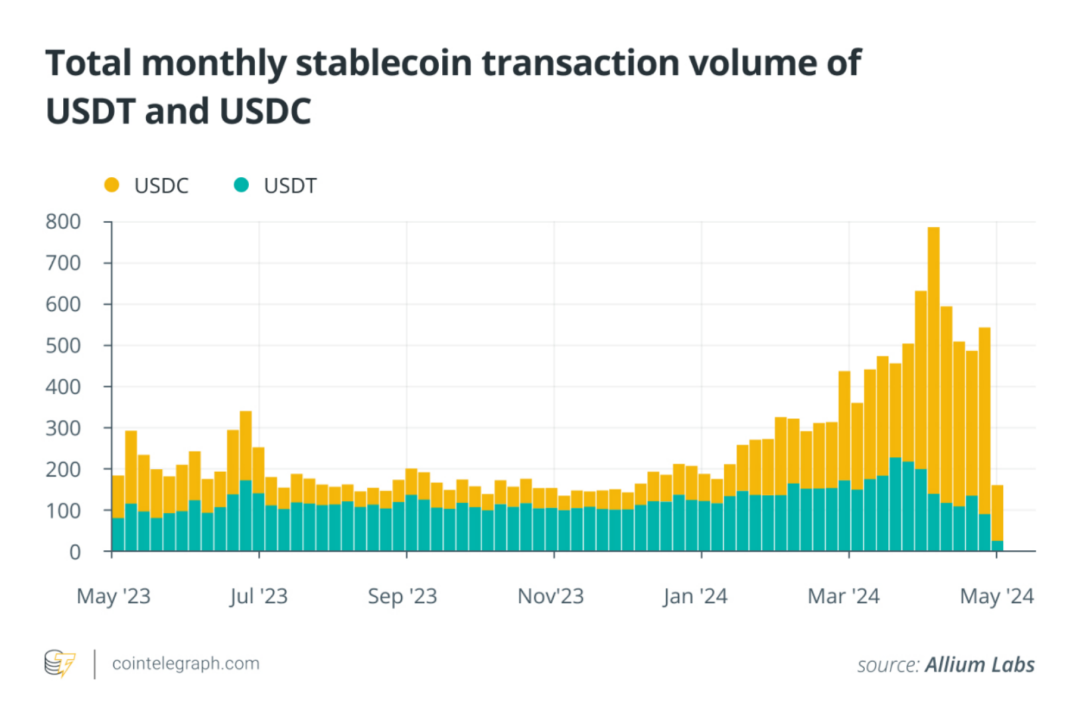Select the Sep '23 axis label
1080x724 pixels.
pyautogui.click(x=405, y=596)
